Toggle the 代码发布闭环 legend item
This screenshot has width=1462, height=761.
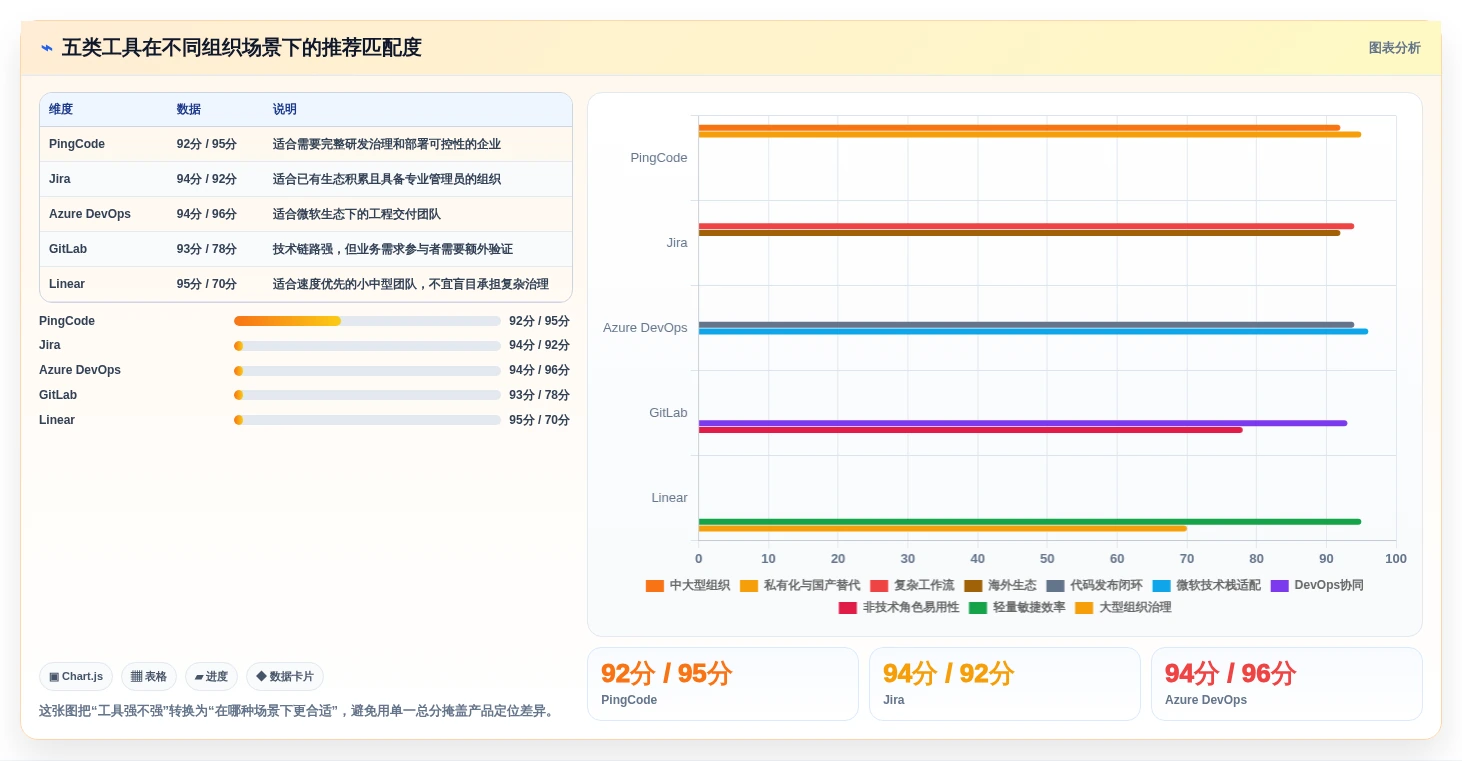coord(1094,585)
